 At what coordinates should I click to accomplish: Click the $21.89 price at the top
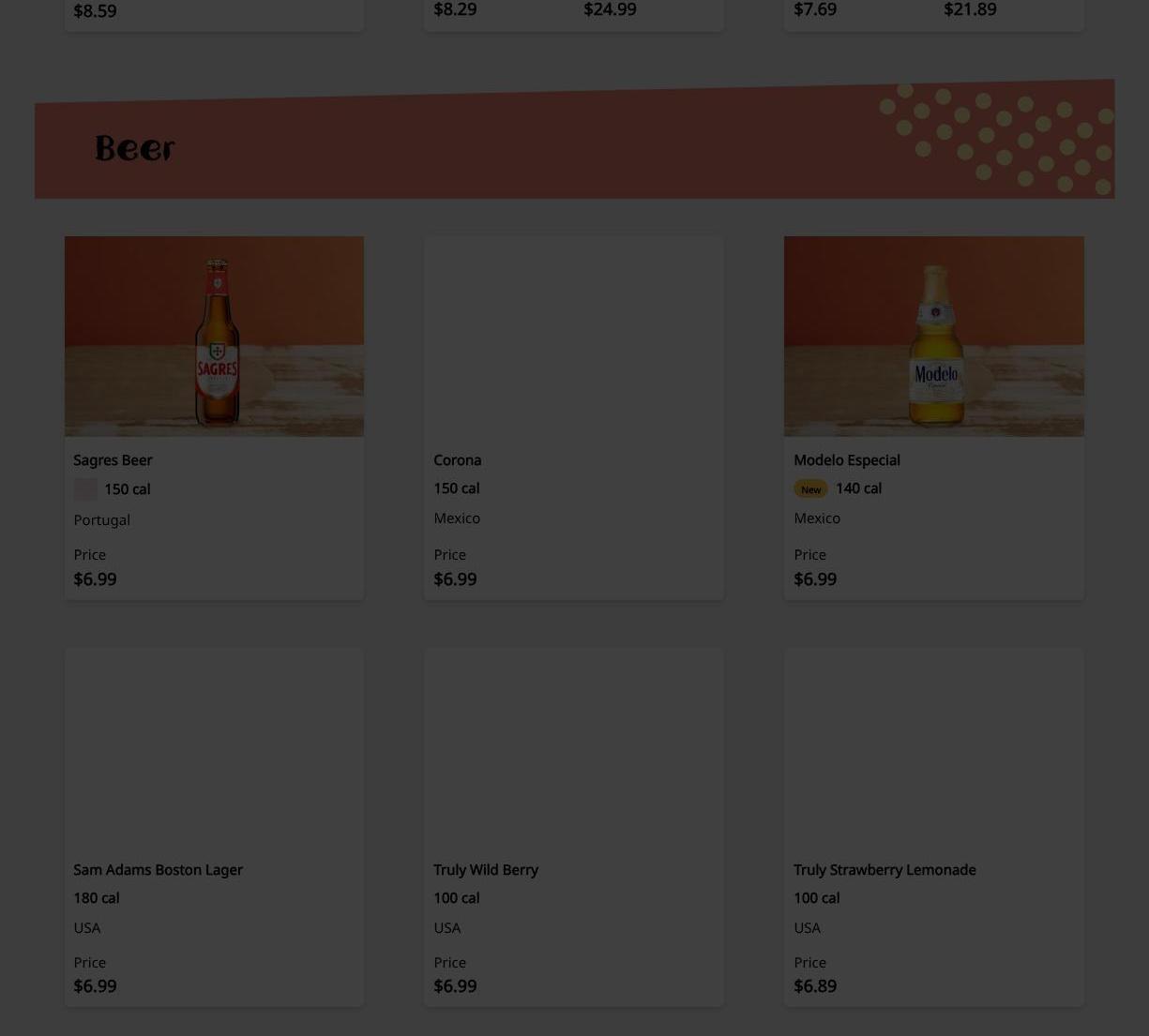970,9
